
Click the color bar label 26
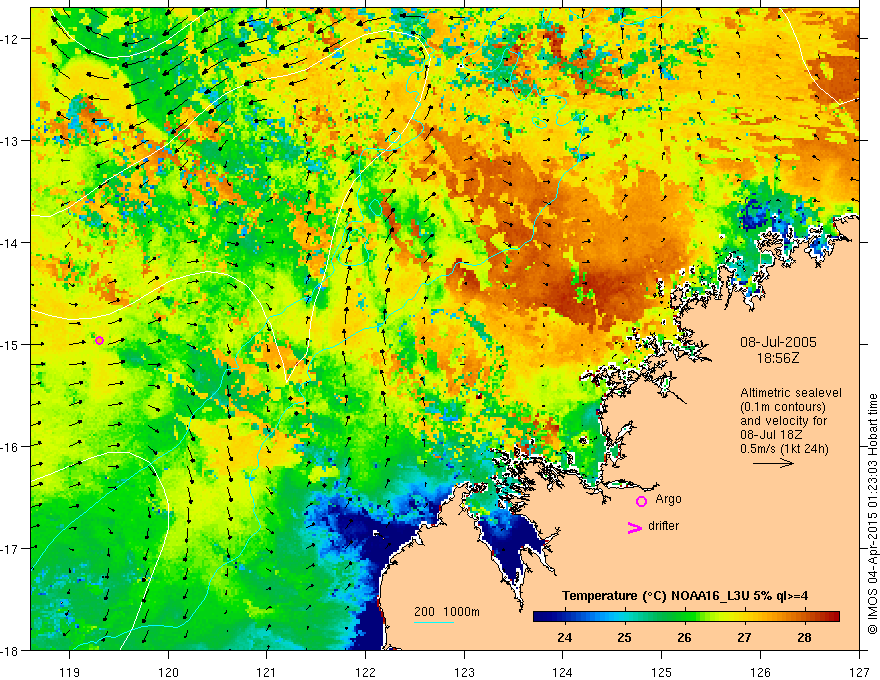(x=684, y=637)
